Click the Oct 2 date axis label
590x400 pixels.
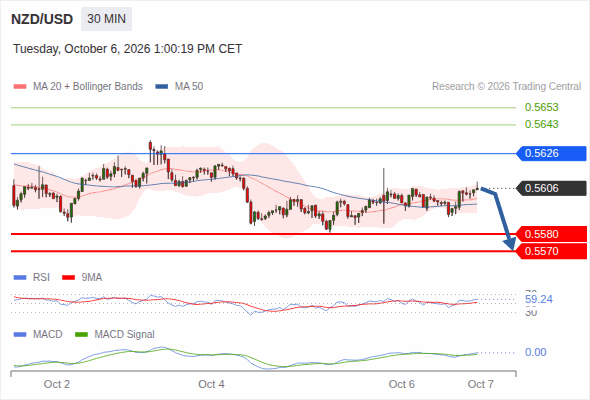tap(57, 384)
